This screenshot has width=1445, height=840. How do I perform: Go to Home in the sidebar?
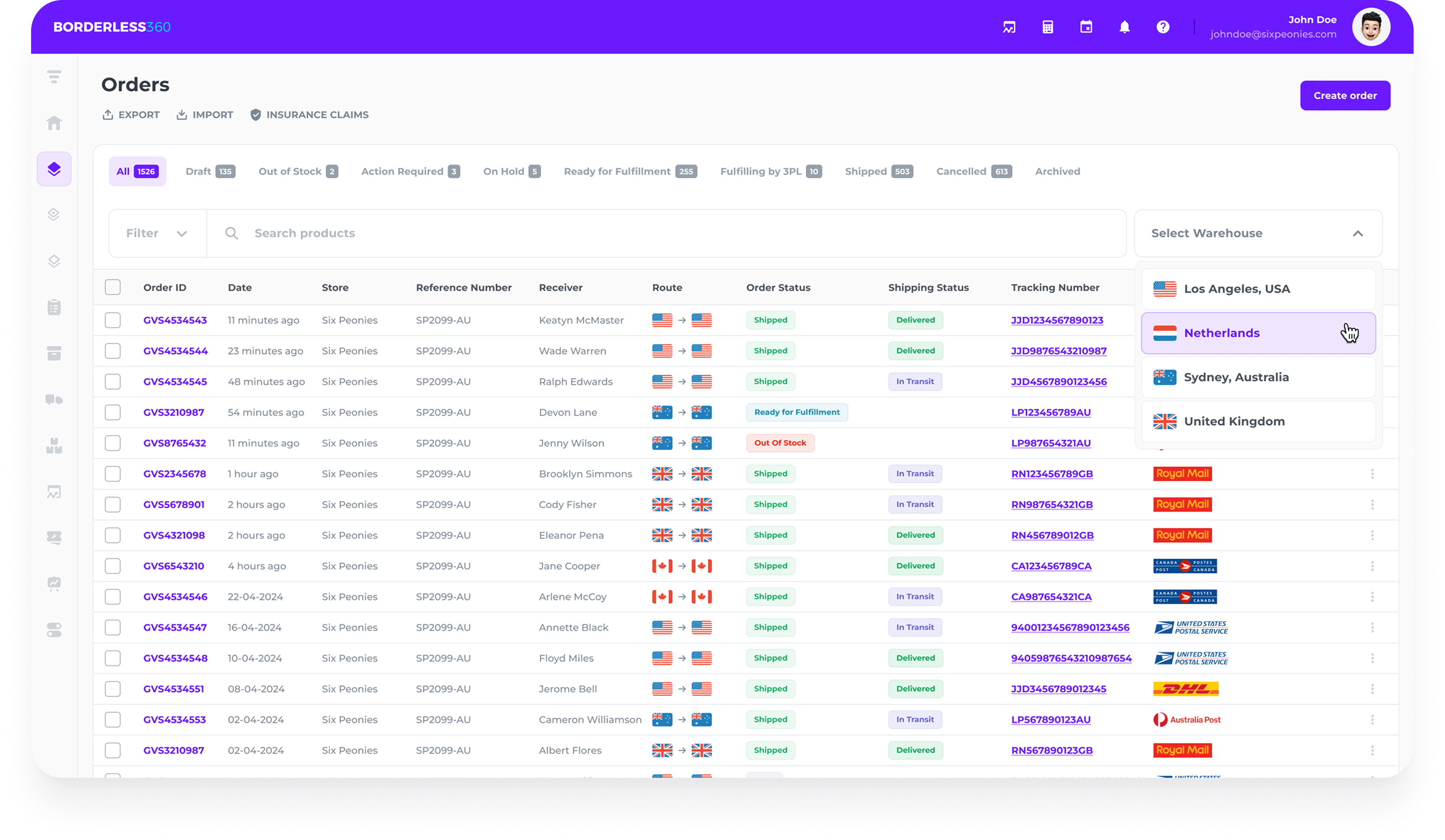click(54, 123)
